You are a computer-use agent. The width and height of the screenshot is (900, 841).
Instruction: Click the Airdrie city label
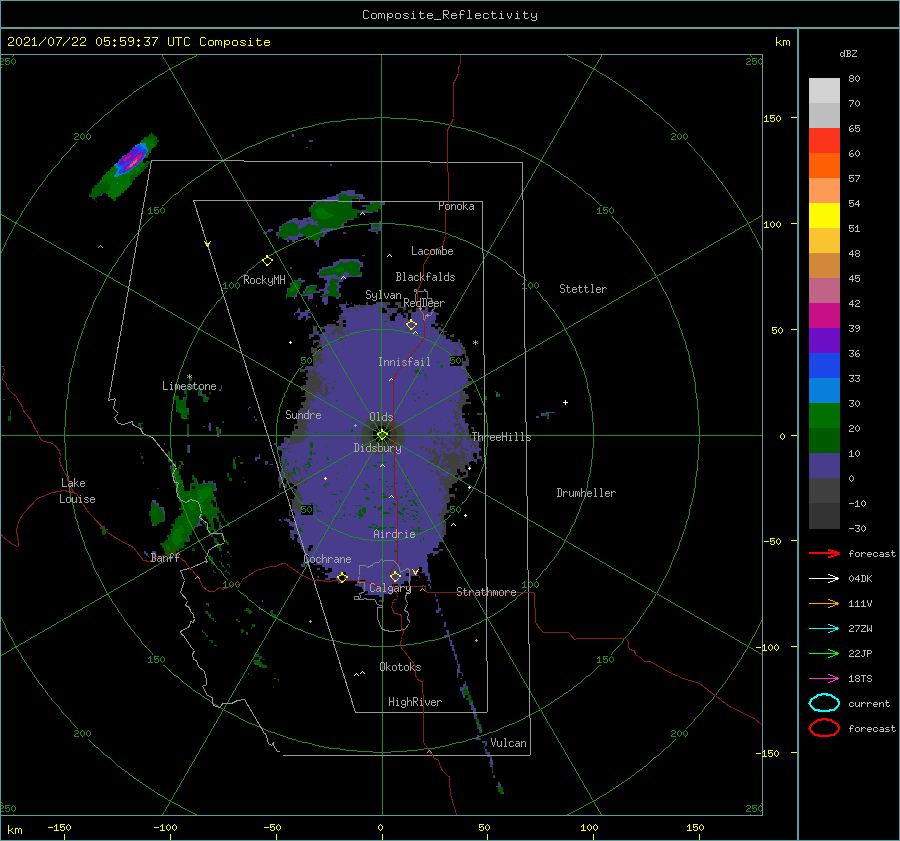pos(394,534)
